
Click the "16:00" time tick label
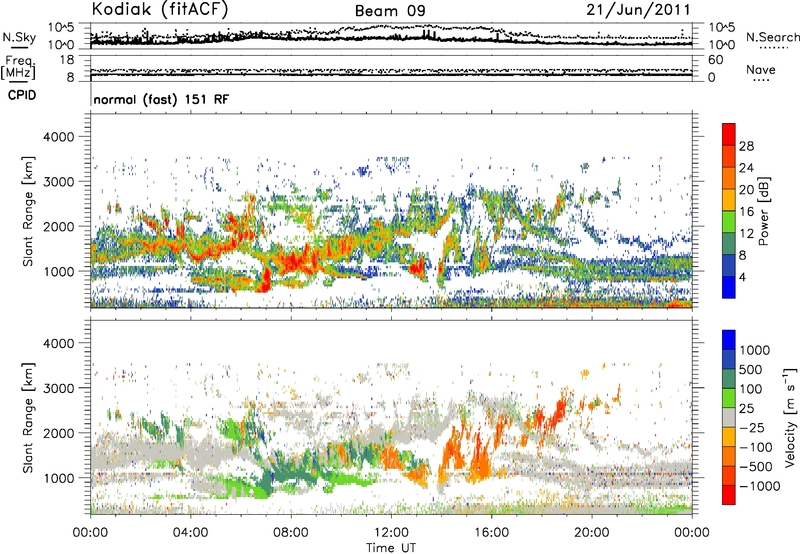[x=491, y=533]
